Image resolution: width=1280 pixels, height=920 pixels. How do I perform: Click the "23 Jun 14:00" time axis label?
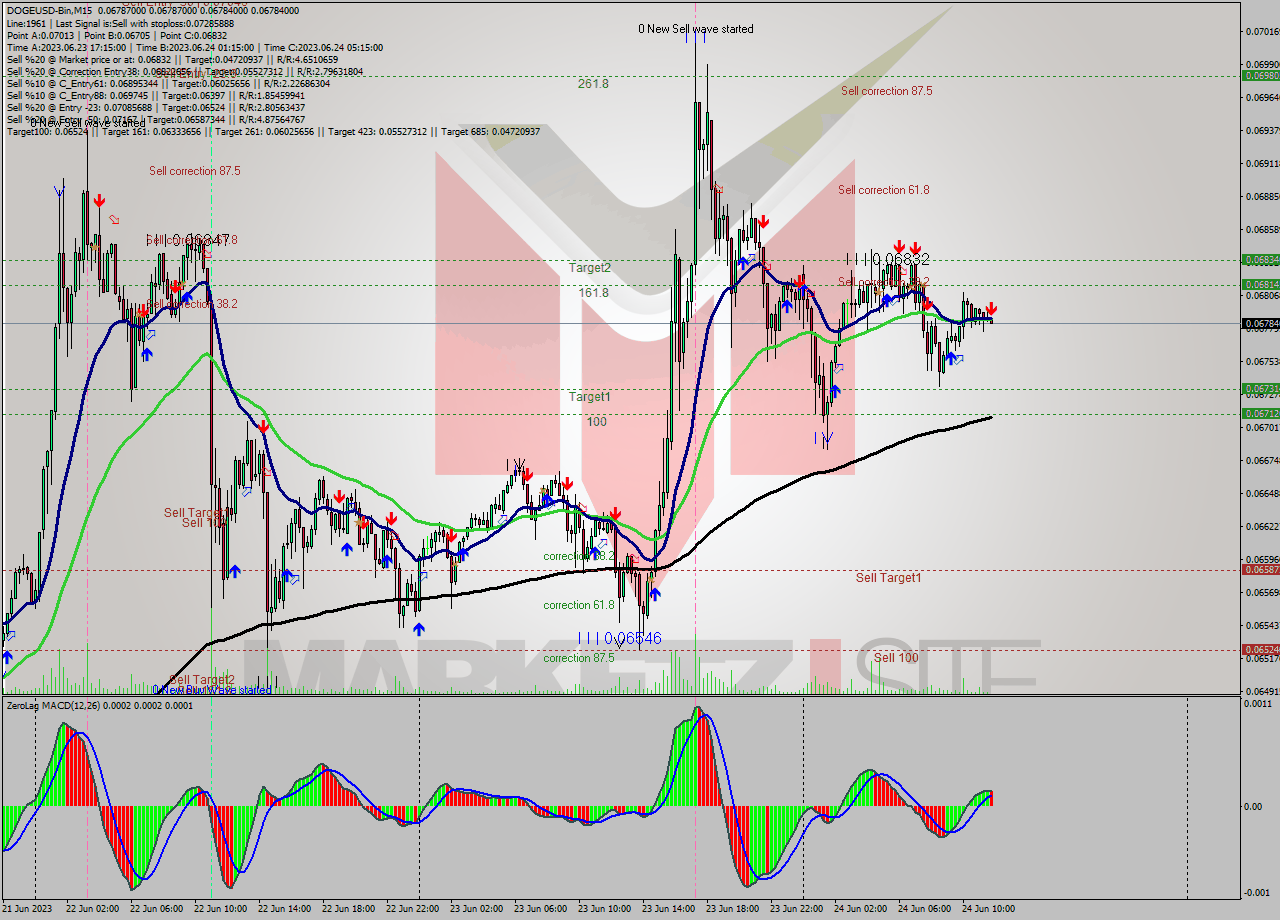coord(668,909)
